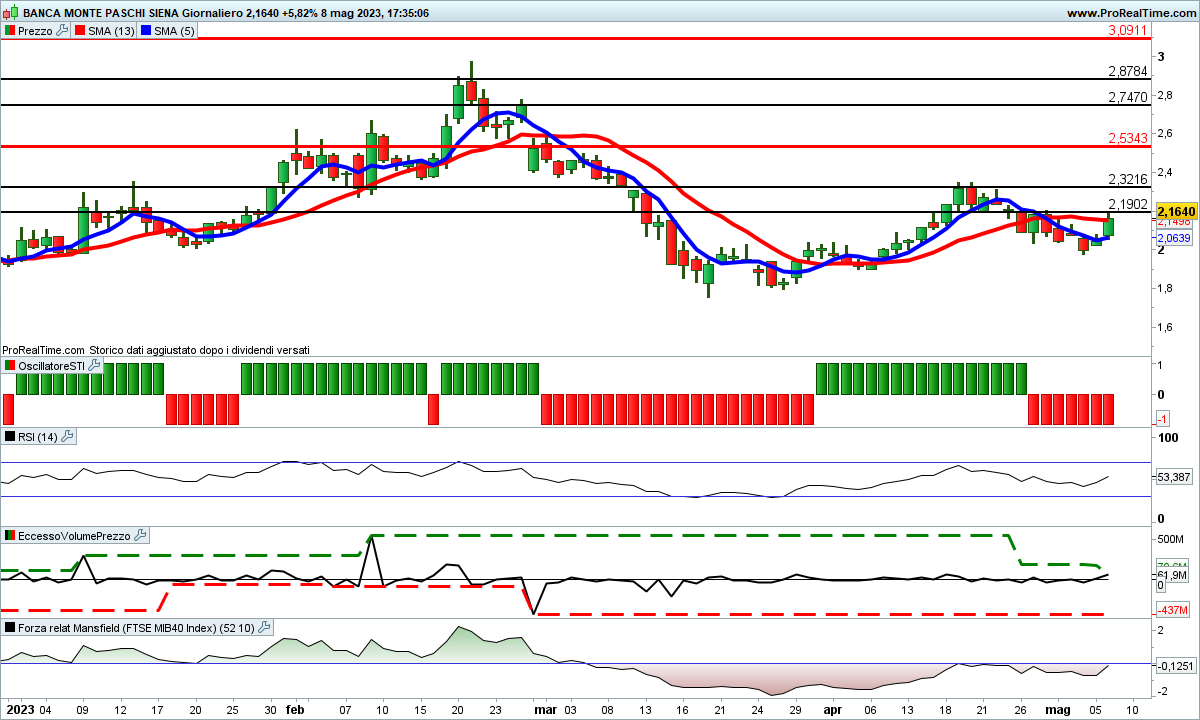Click the apr month label on the date axis
Viewport: 1200px width, 720px height.
(832, 708)
